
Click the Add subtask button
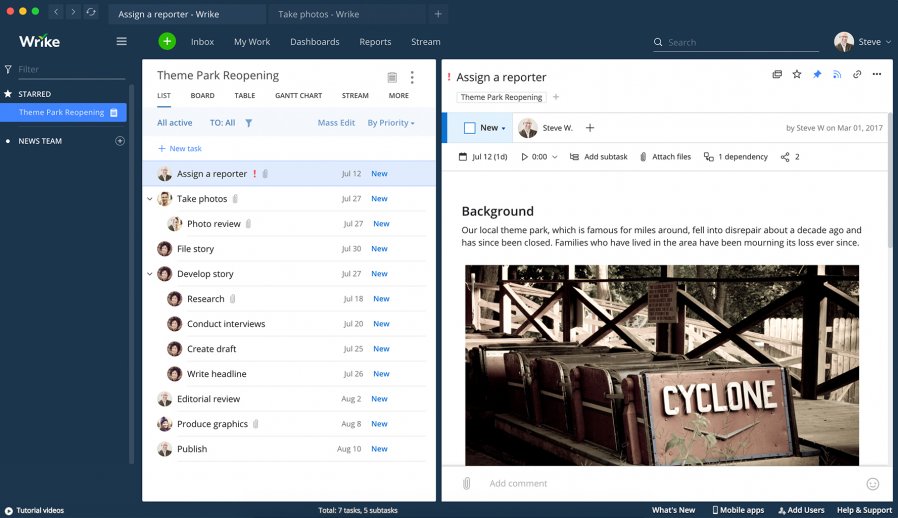pyautogui.click(x=598, y=156)
